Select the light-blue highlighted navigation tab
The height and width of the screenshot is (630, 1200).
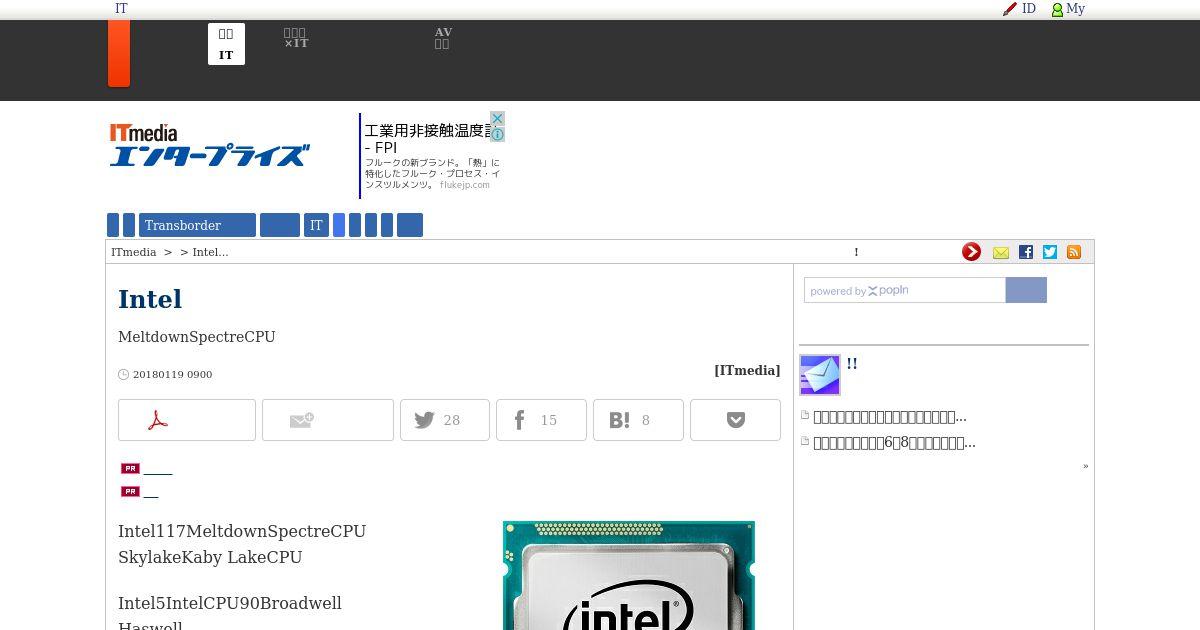point(339,225)
